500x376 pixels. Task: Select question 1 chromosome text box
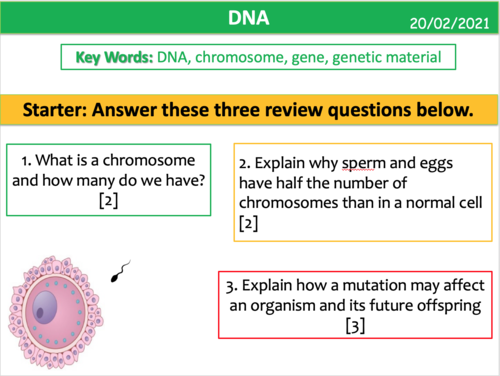109,180
